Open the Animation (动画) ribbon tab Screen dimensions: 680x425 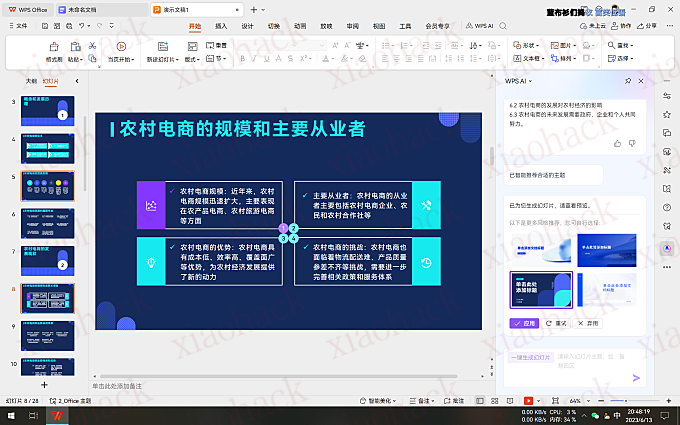300,26
